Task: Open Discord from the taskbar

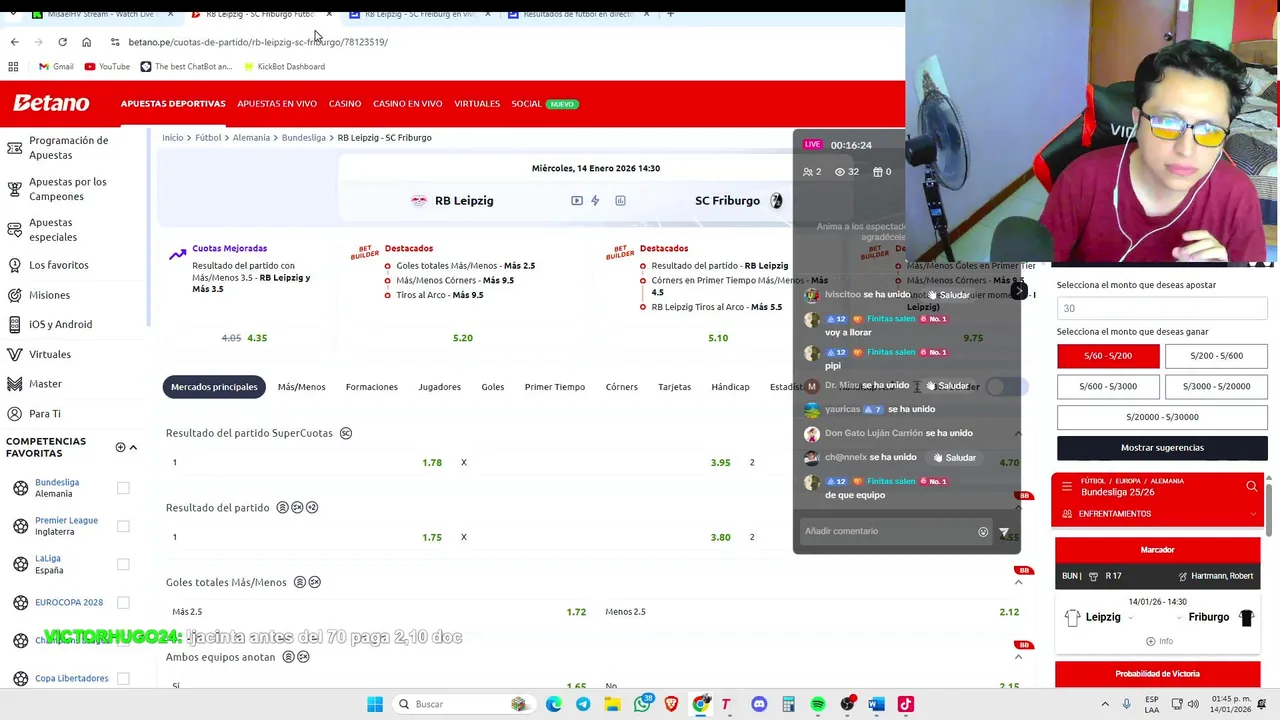Action: [x=759, y=704]
